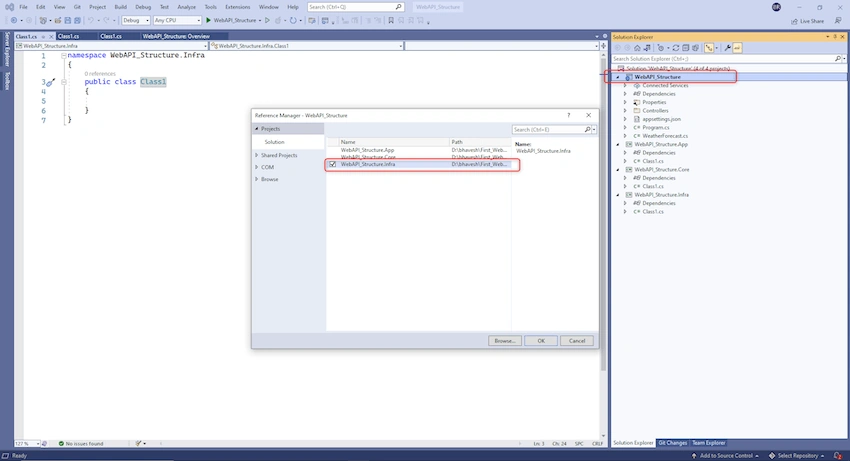Collapse the WebAPI_Structure.Core project node
This screenshot has width=850, height=461.
click(x=618, y=170)
